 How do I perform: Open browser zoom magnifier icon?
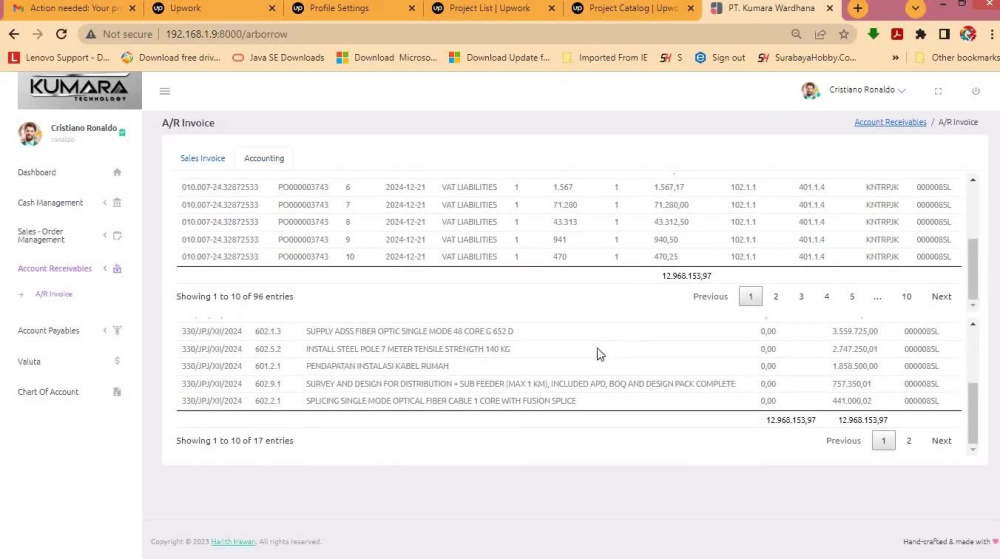pyautogui.click(x=796, y=34)
